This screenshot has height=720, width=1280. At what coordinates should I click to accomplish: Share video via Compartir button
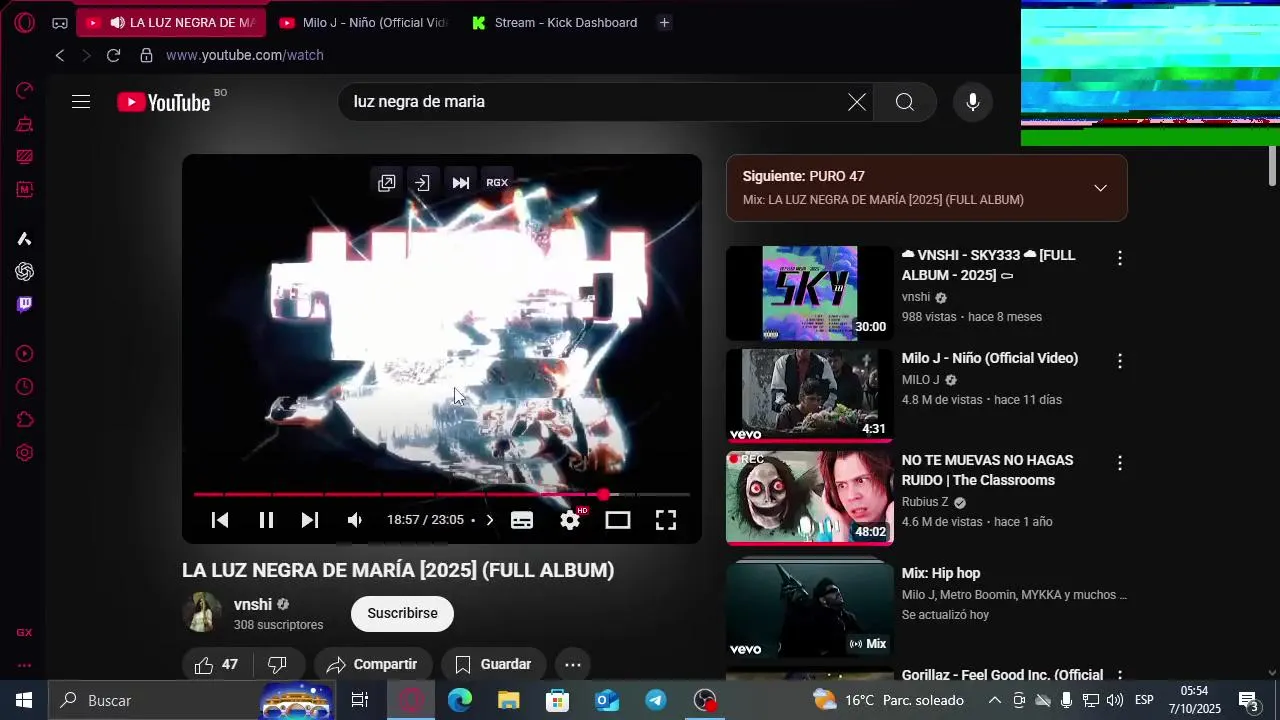coord(372,665)
